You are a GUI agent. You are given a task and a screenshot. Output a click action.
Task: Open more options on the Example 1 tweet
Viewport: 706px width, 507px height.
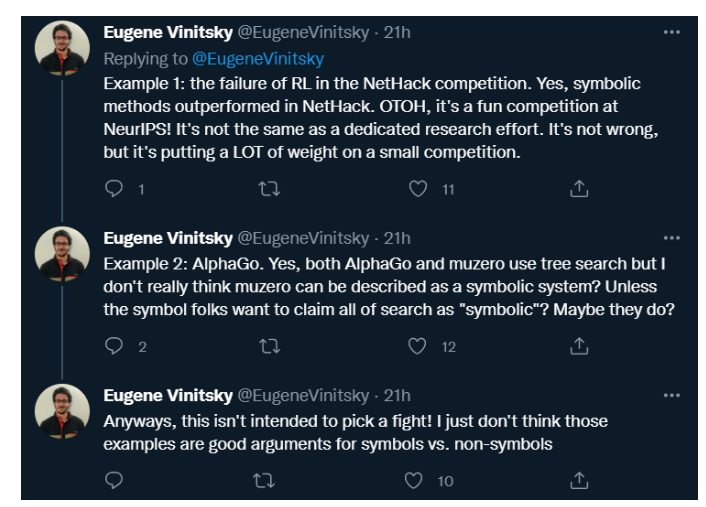(x=671, y=32)
